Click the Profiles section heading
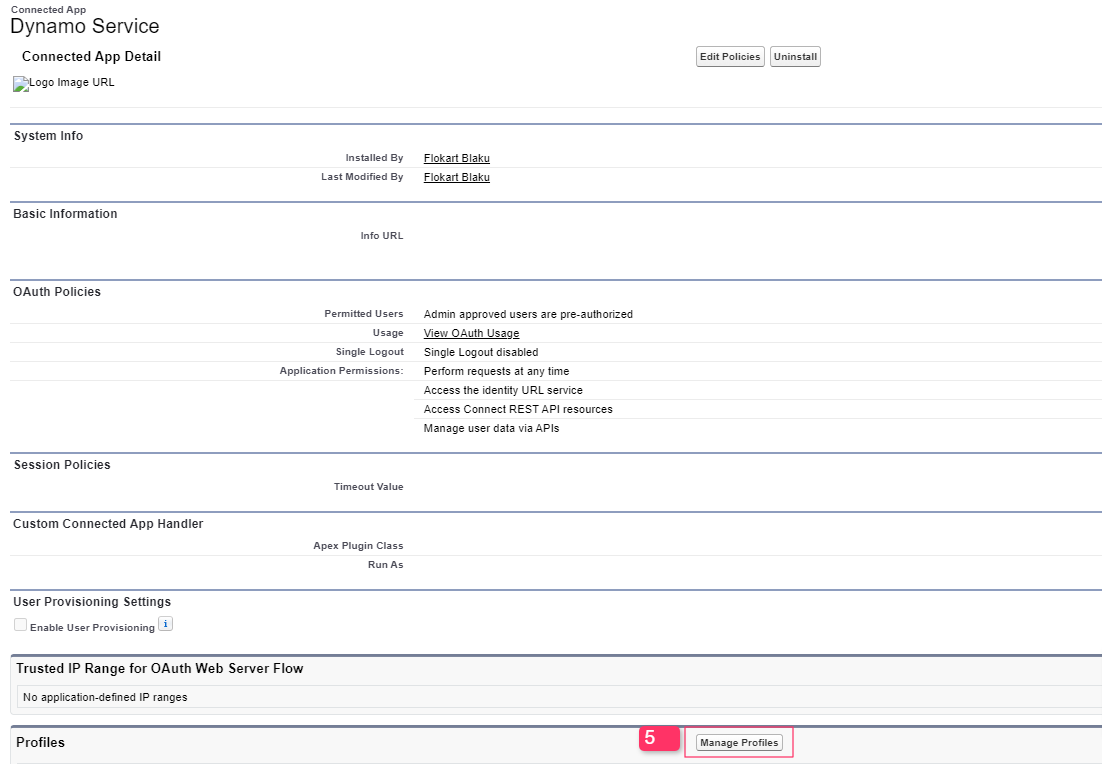Viewport: 1102px width, 764px height. (40, 742)
